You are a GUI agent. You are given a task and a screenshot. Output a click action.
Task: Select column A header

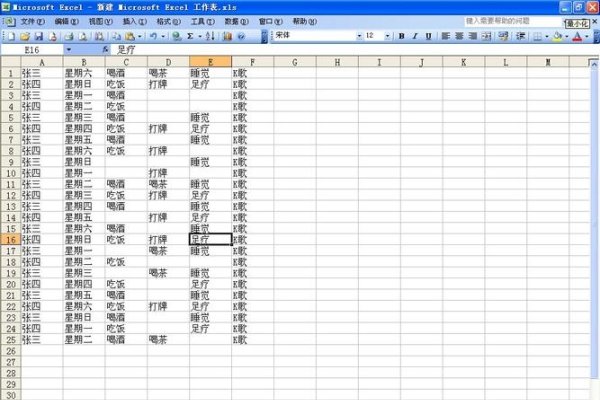pyautogui.click(x=42, y=62)
